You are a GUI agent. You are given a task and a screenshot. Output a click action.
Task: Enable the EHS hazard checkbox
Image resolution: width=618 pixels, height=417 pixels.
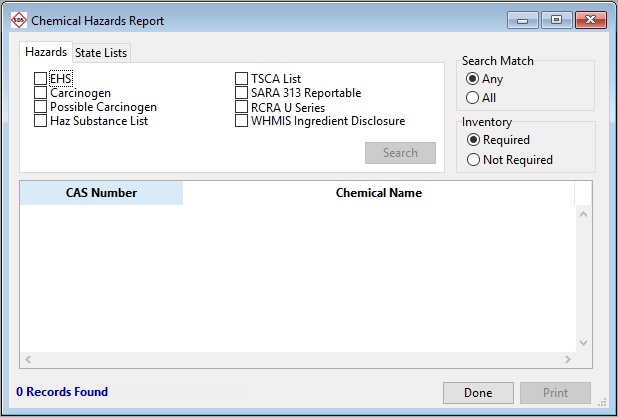[40, 79]
